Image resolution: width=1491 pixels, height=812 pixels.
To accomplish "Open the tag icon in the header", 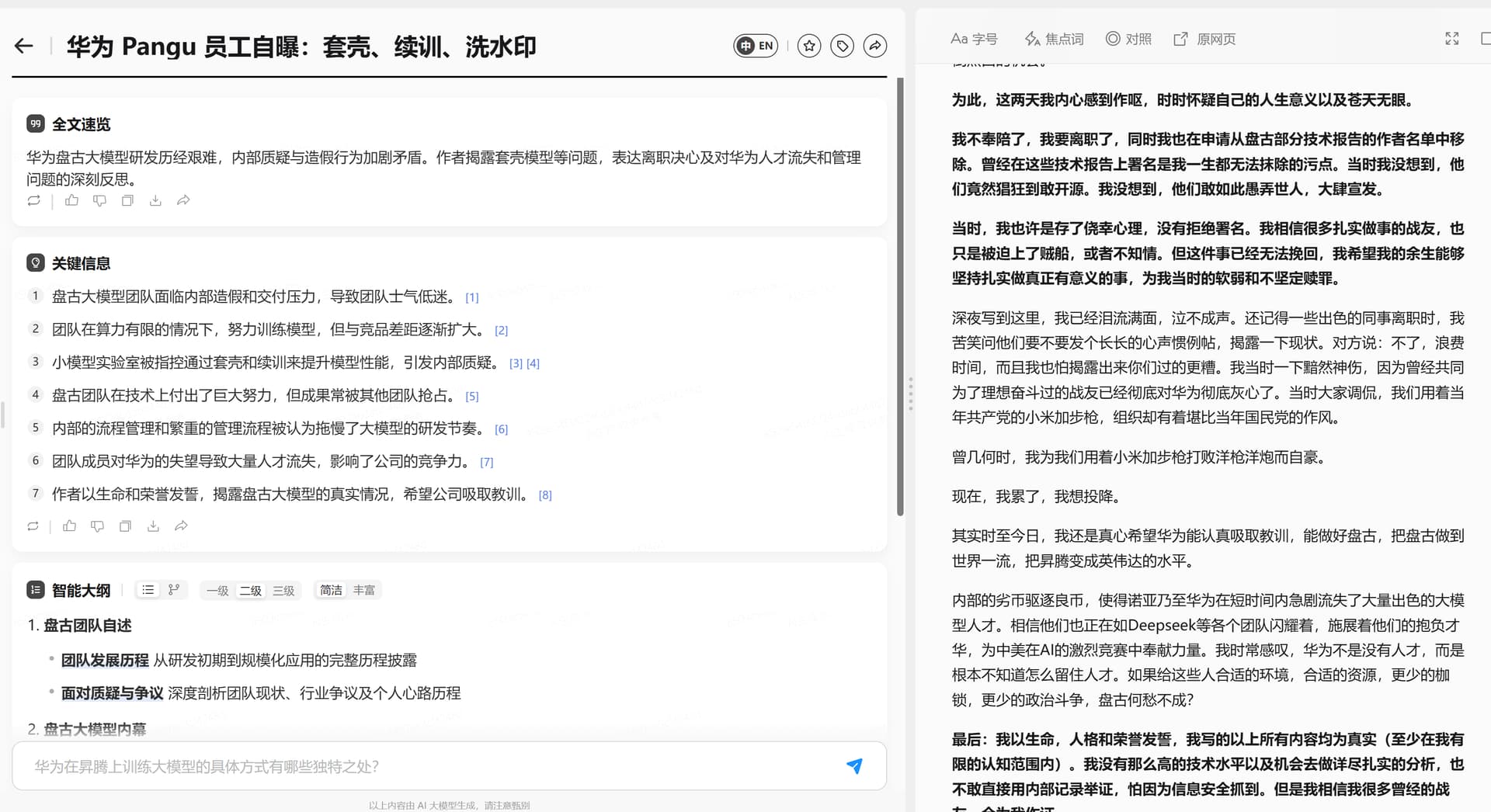I will (x=842, y=46).
